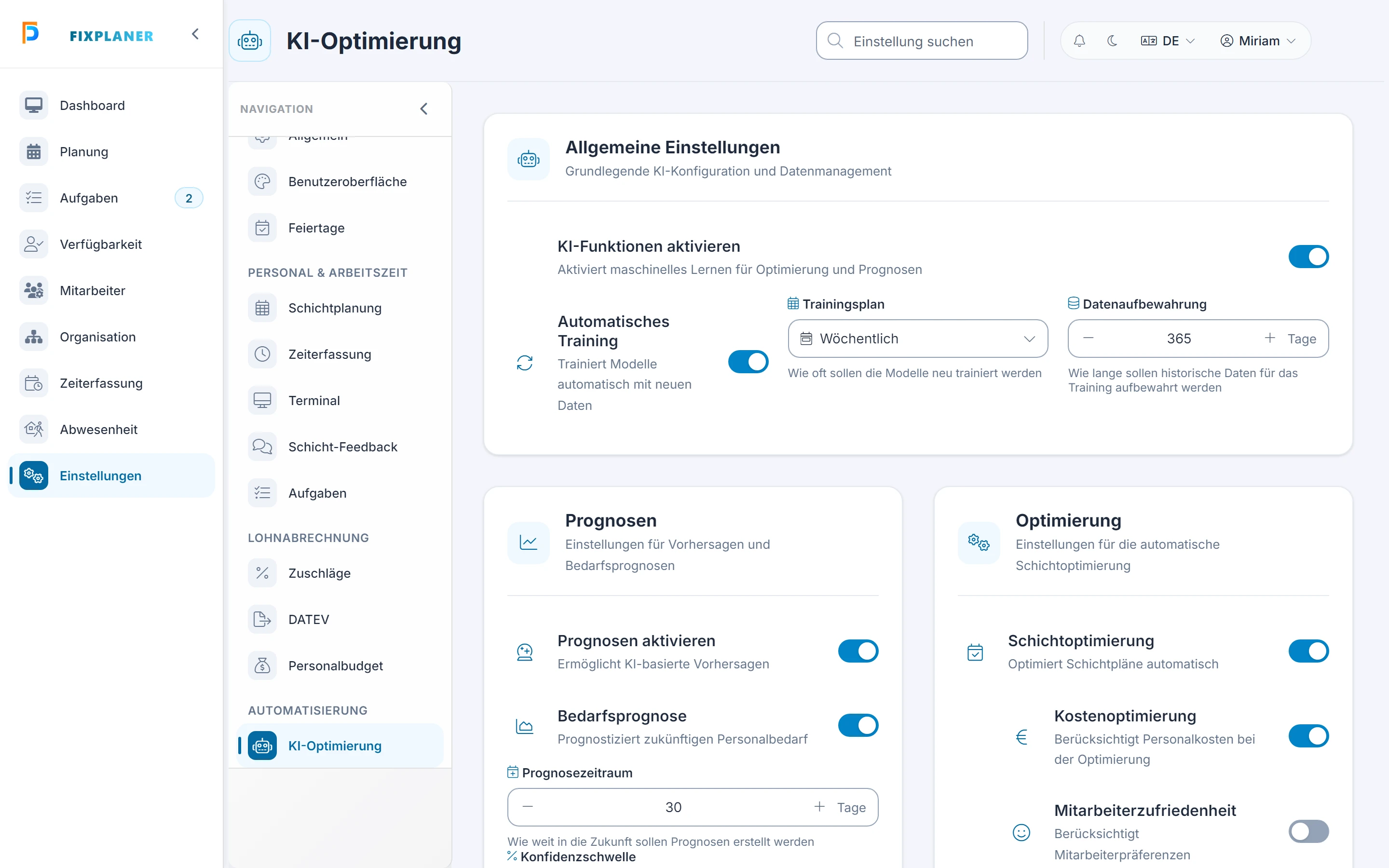The image size is (1389, 868).
Task: Click the Terminal screen icon
Action: click(x=262, y=400)
